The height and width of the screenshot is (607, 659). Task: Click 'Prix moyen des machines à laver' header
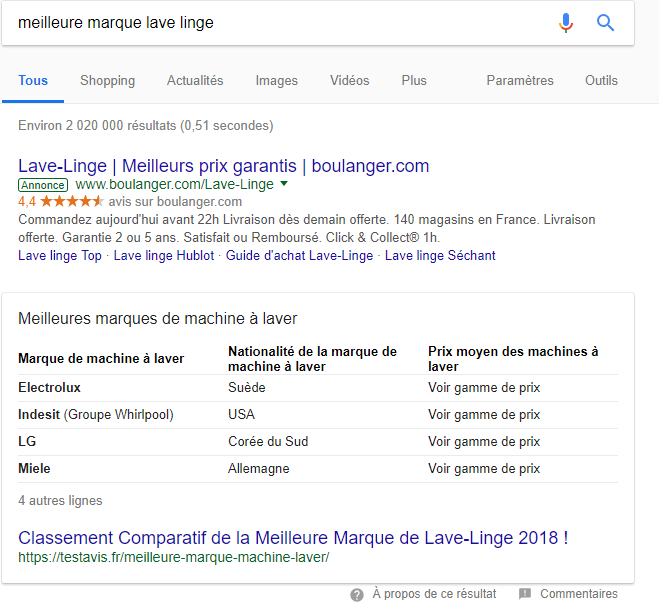513,359
